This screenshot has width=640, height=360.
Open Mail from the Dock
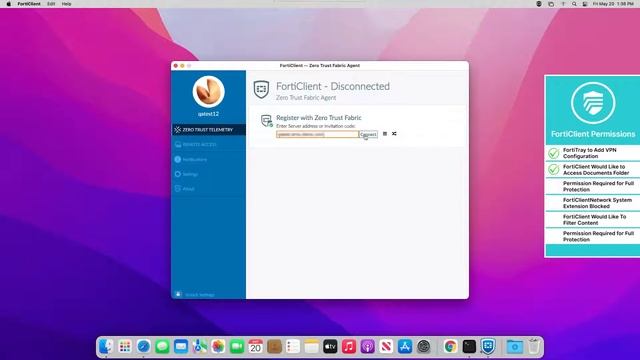[181, 347]
